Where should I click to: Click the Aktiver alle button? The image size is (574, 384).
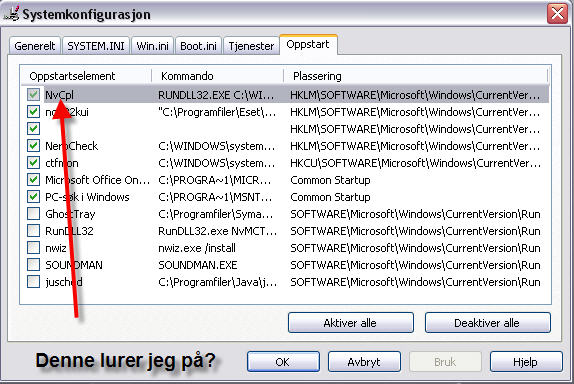click(351, 323)
